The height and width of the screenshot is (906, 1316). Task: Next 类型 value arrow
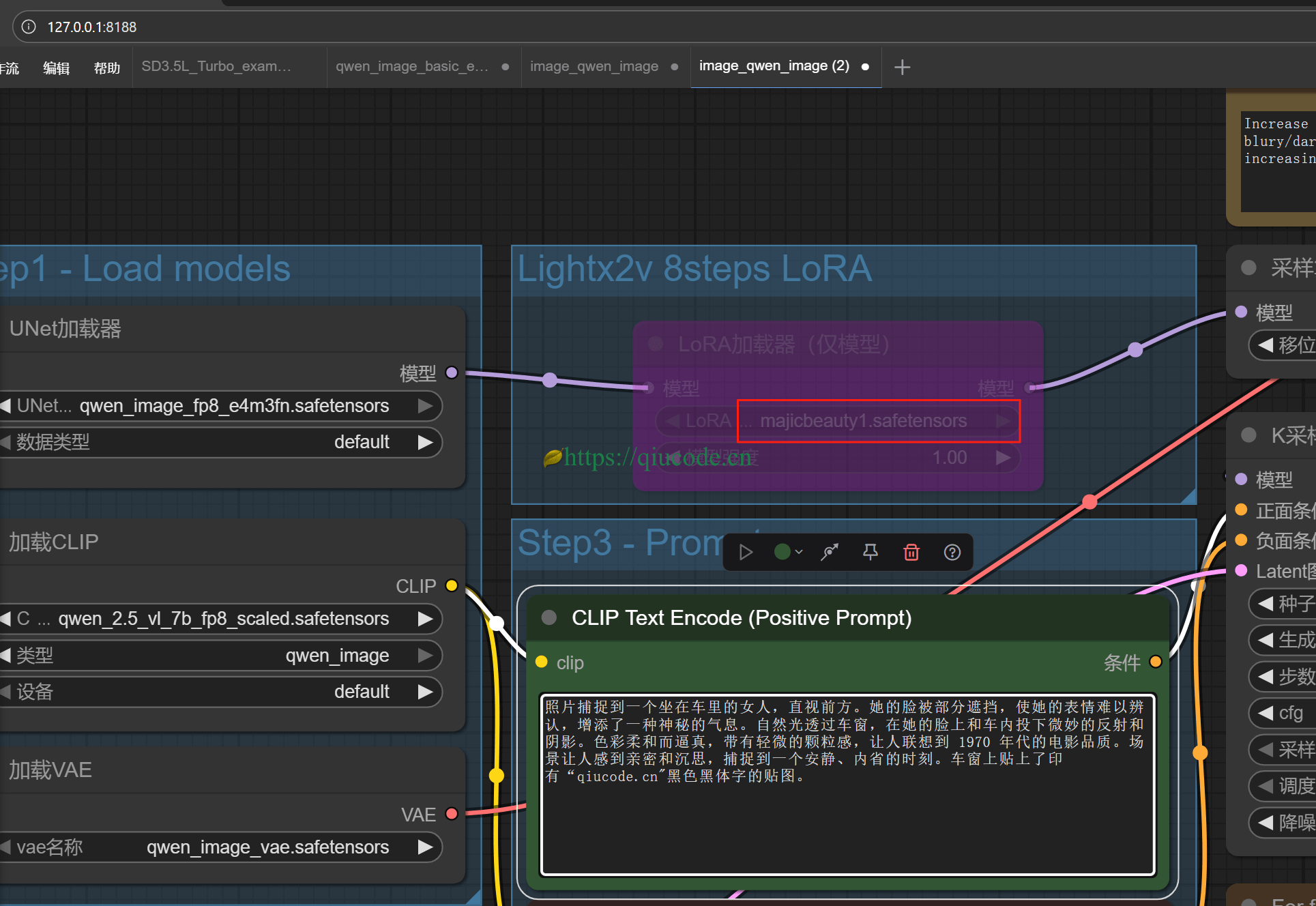click(425, 656)
